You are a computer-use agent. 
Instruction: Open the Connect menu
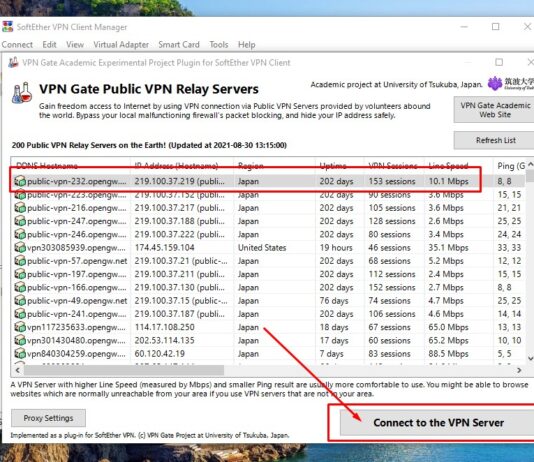tap(17, 45)
